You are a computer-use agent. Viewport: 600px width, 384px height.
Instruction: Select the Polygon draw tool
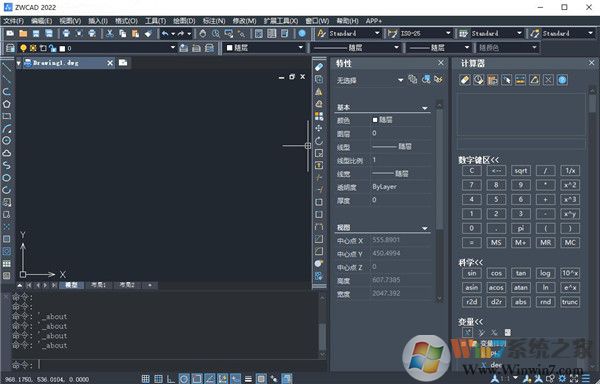coord(7,104)
